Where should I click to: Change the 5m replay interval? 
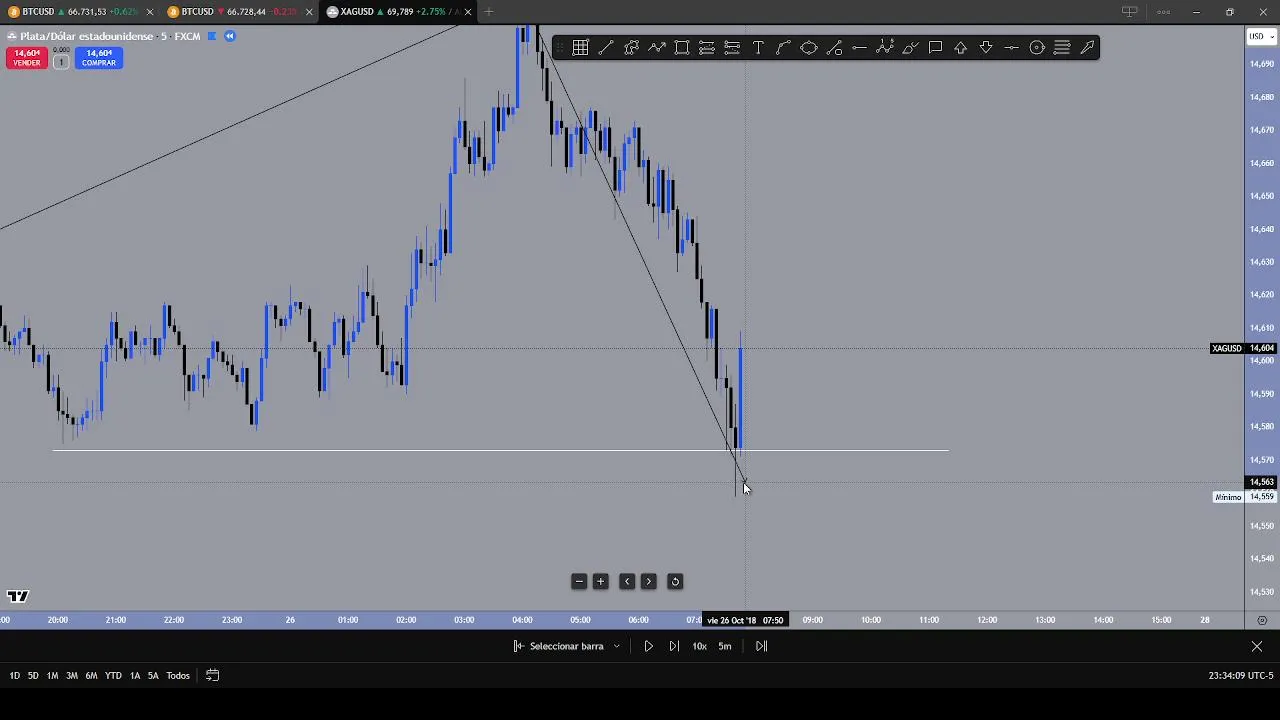[725, 646]
